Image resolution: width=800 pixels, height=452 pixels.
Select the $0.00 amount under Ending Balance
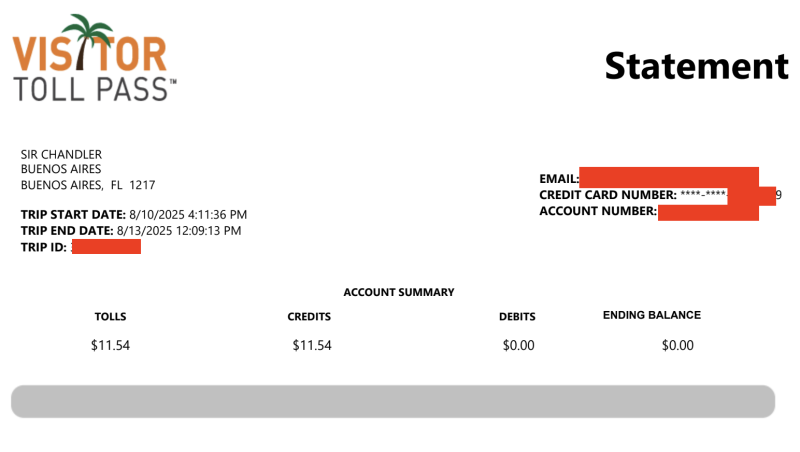(x=677, y=346)
